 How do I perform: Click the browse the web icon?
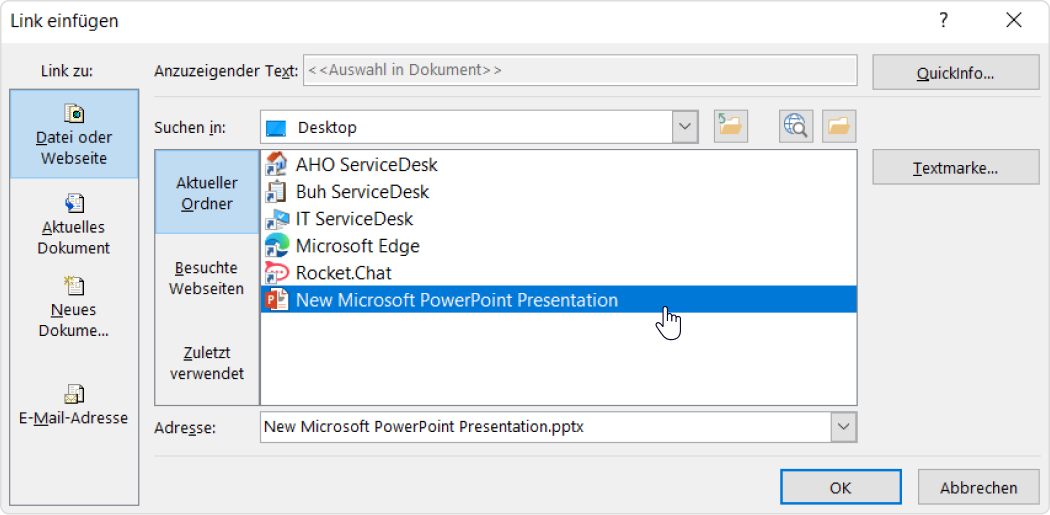[x=796, y=127]
